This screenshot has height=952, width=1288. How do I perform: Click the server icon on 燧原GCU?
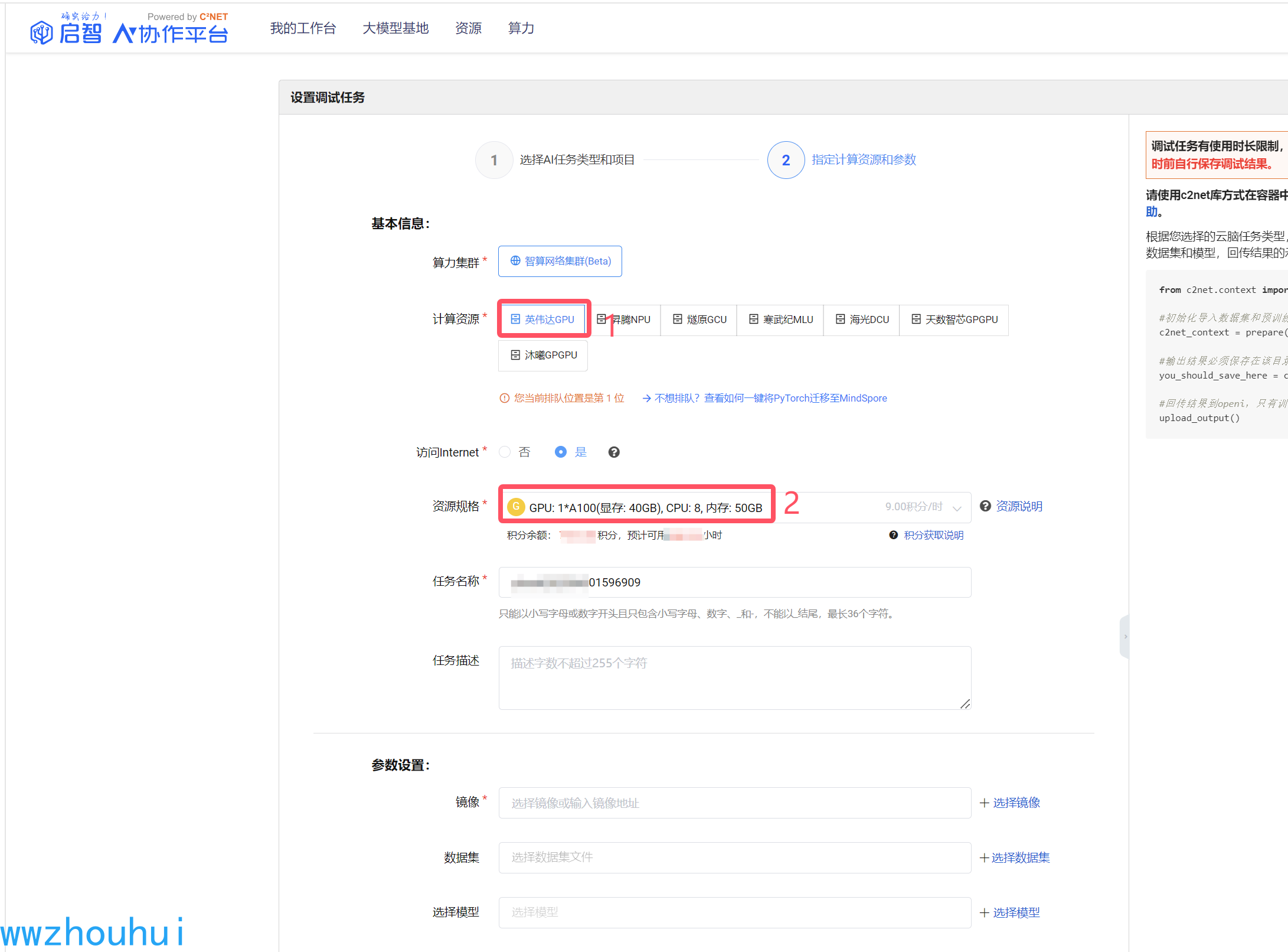pyautogui.click(x=678, y=319)
